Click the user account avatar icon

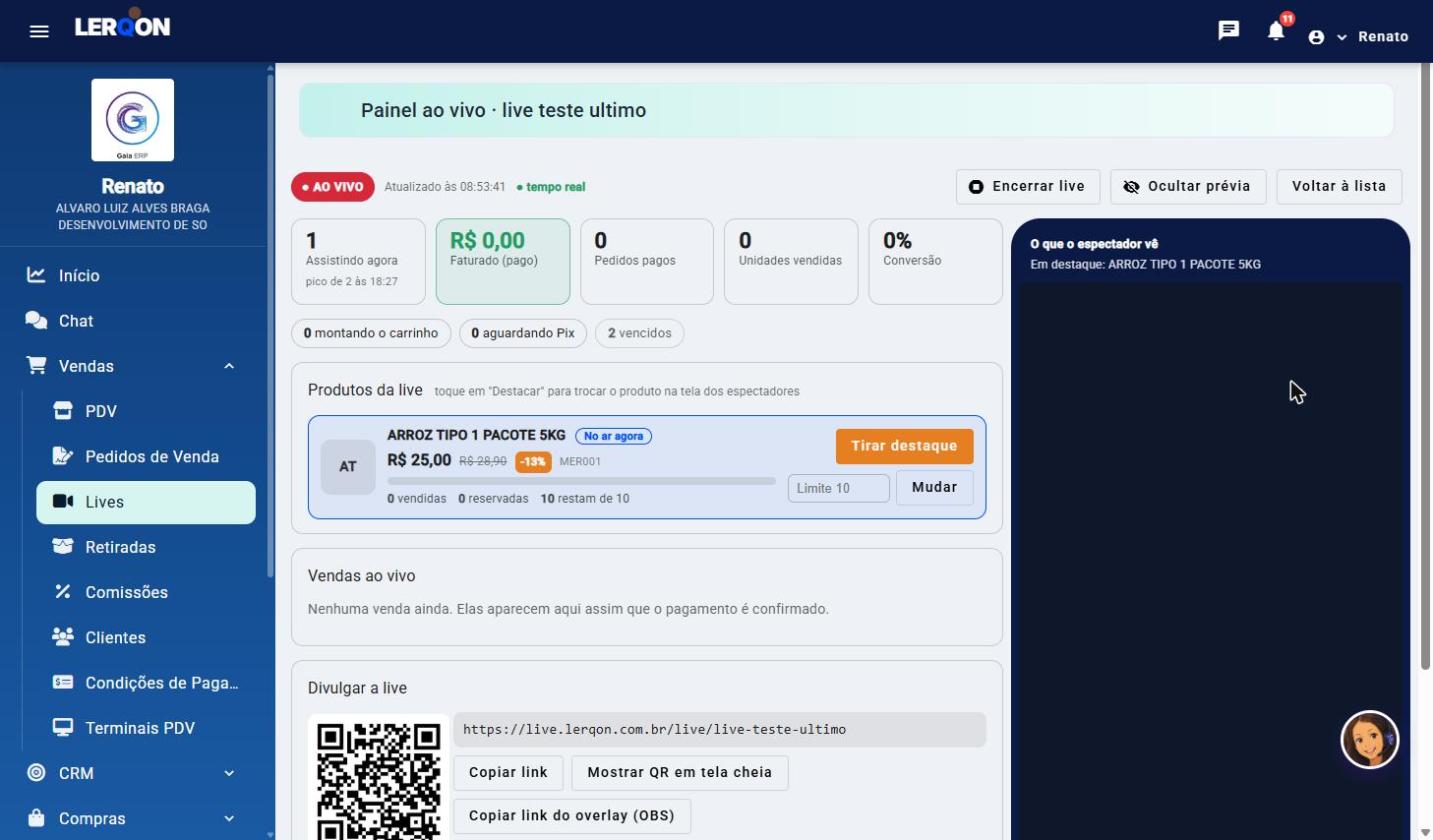[1316, 37]
